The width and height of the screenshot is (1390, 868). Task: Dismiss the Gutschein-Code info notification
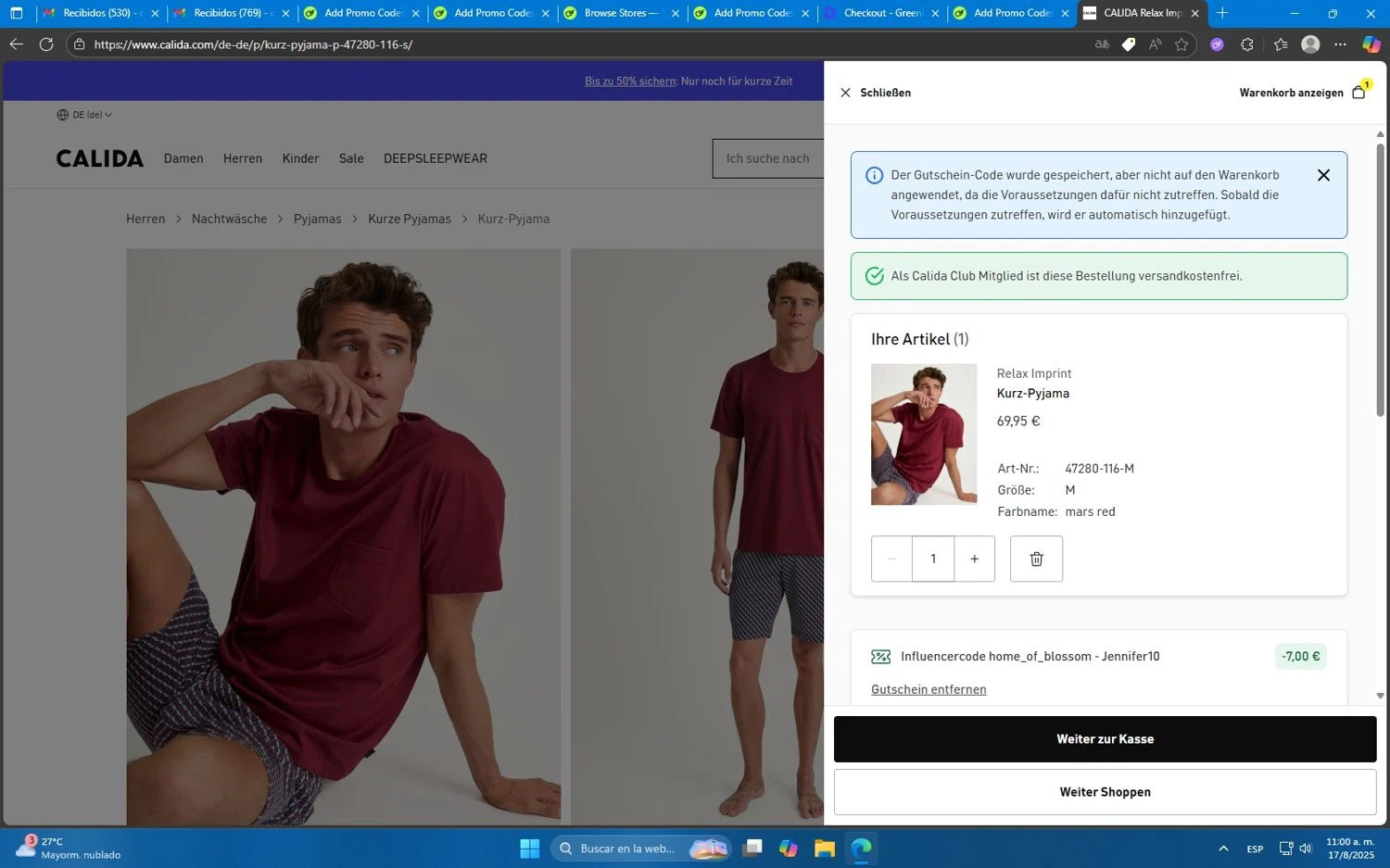tap(1323, 175)
